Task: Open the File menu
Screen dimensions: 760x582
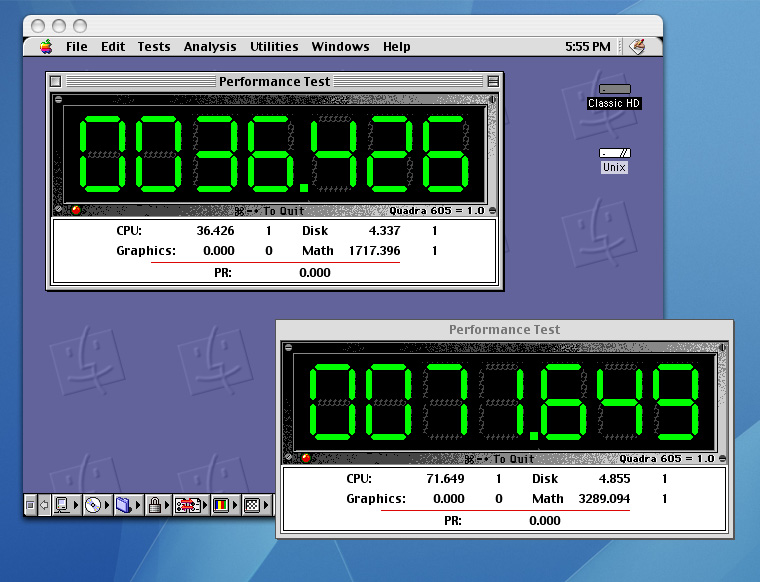Action: pyautogui.click(x=77, y=46)
